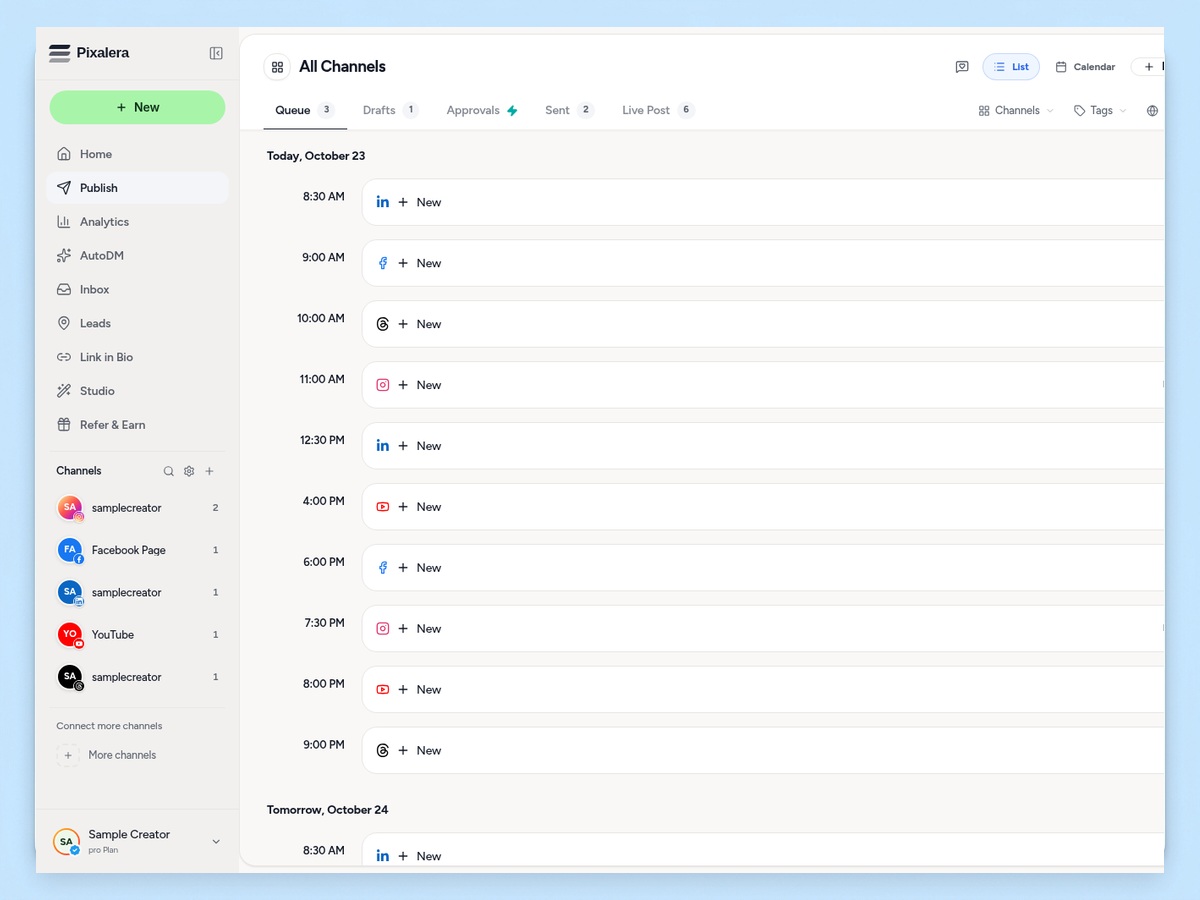Click the "Today, October 23" heading
Viewport: 1200px width, 900px height.
316,156
